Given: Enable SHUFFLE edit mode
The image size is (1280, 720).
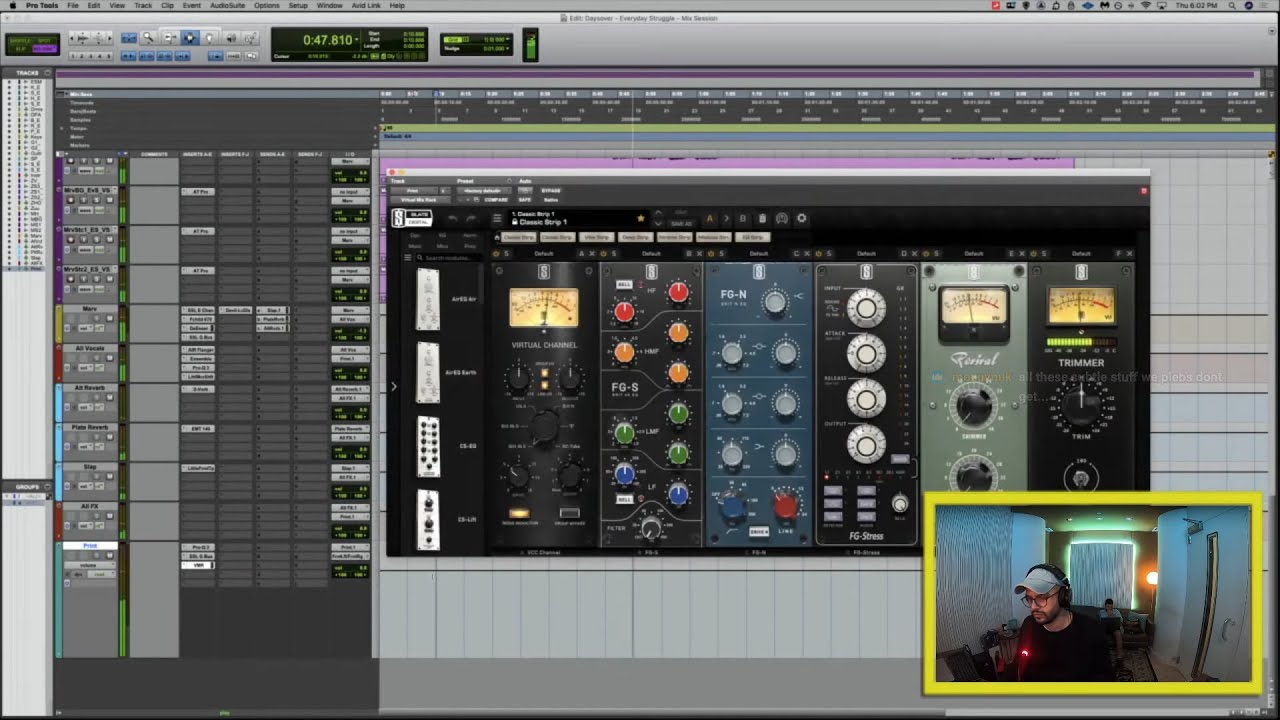Looking at the screenshot, I should 20,40.
